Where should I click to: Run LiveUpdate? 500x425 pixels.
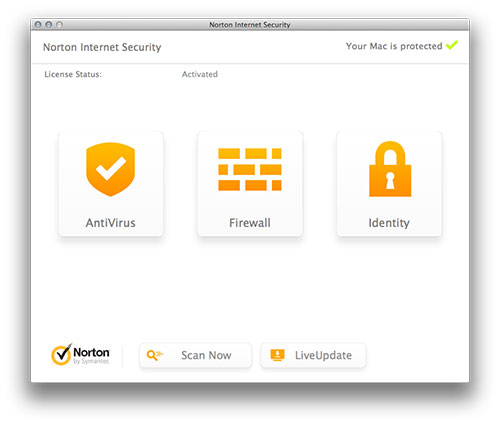(x=313, y=355)
